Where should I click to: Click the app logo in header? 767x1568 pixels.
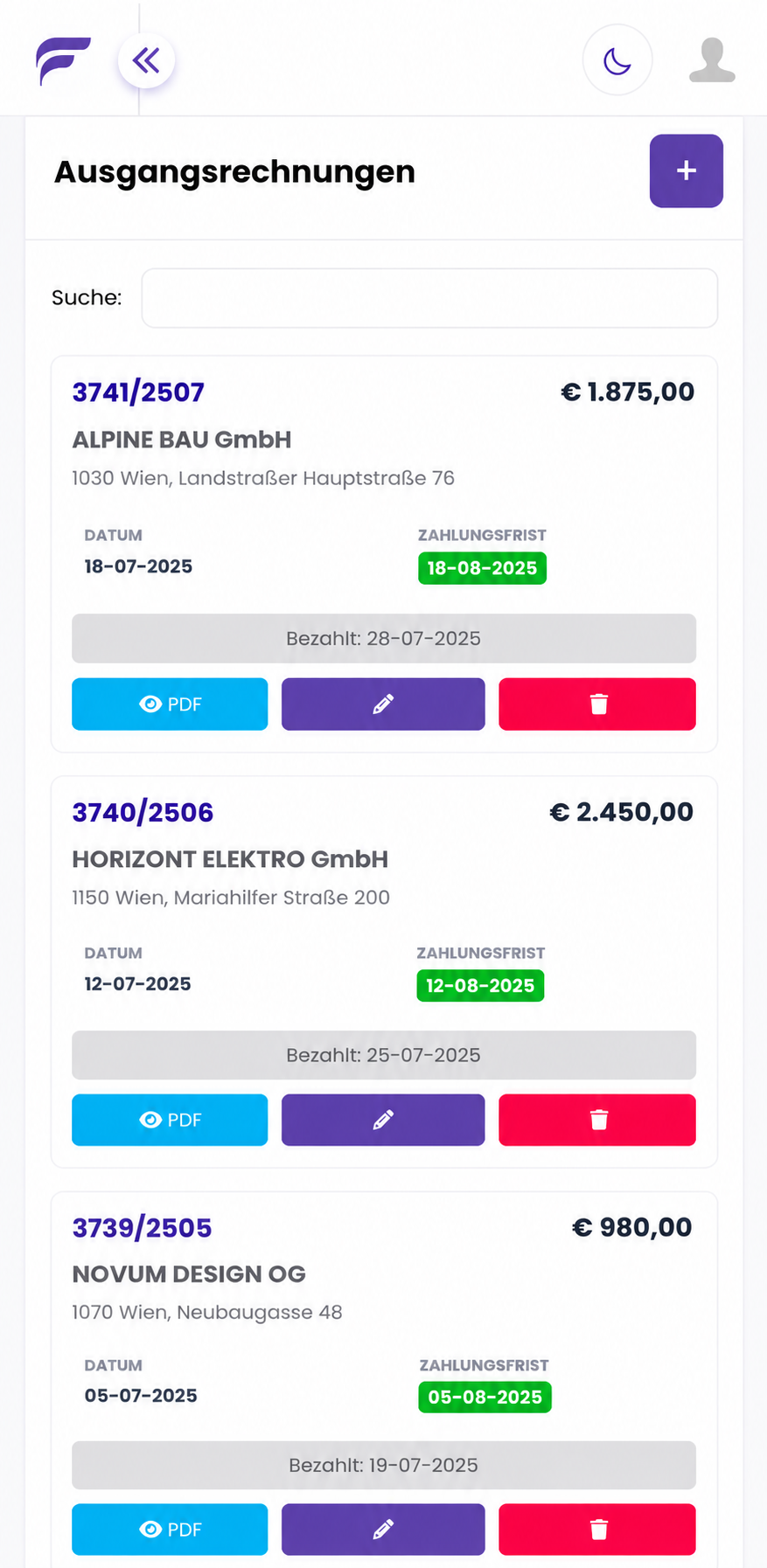[x=63, y=60]
